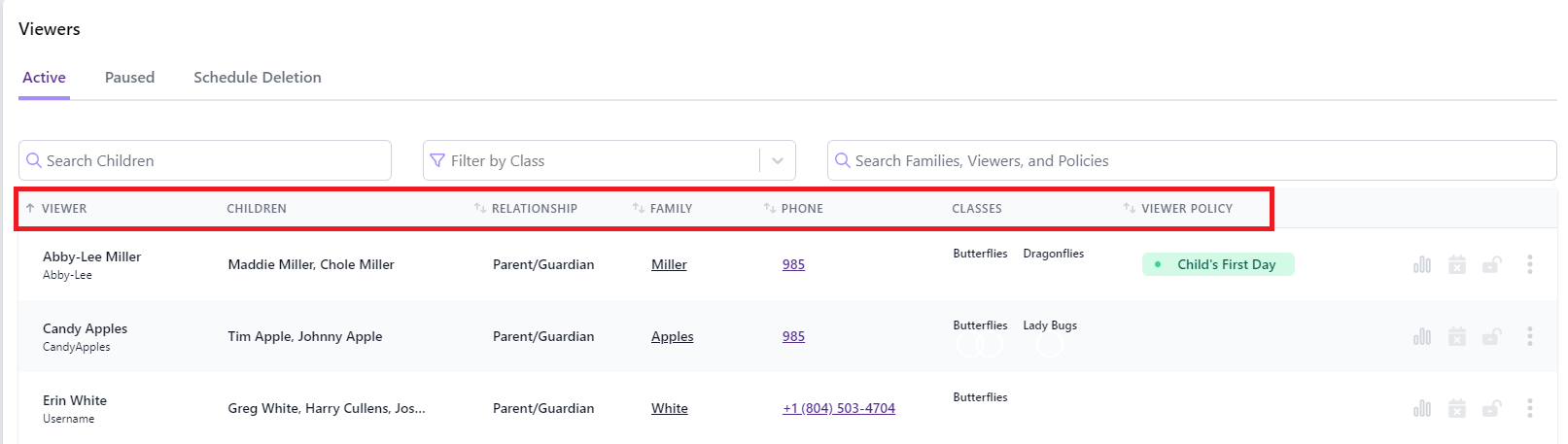Sort table by Relationship column
The height and width of the screenshot is (444, 1568).
click(526, 208)
